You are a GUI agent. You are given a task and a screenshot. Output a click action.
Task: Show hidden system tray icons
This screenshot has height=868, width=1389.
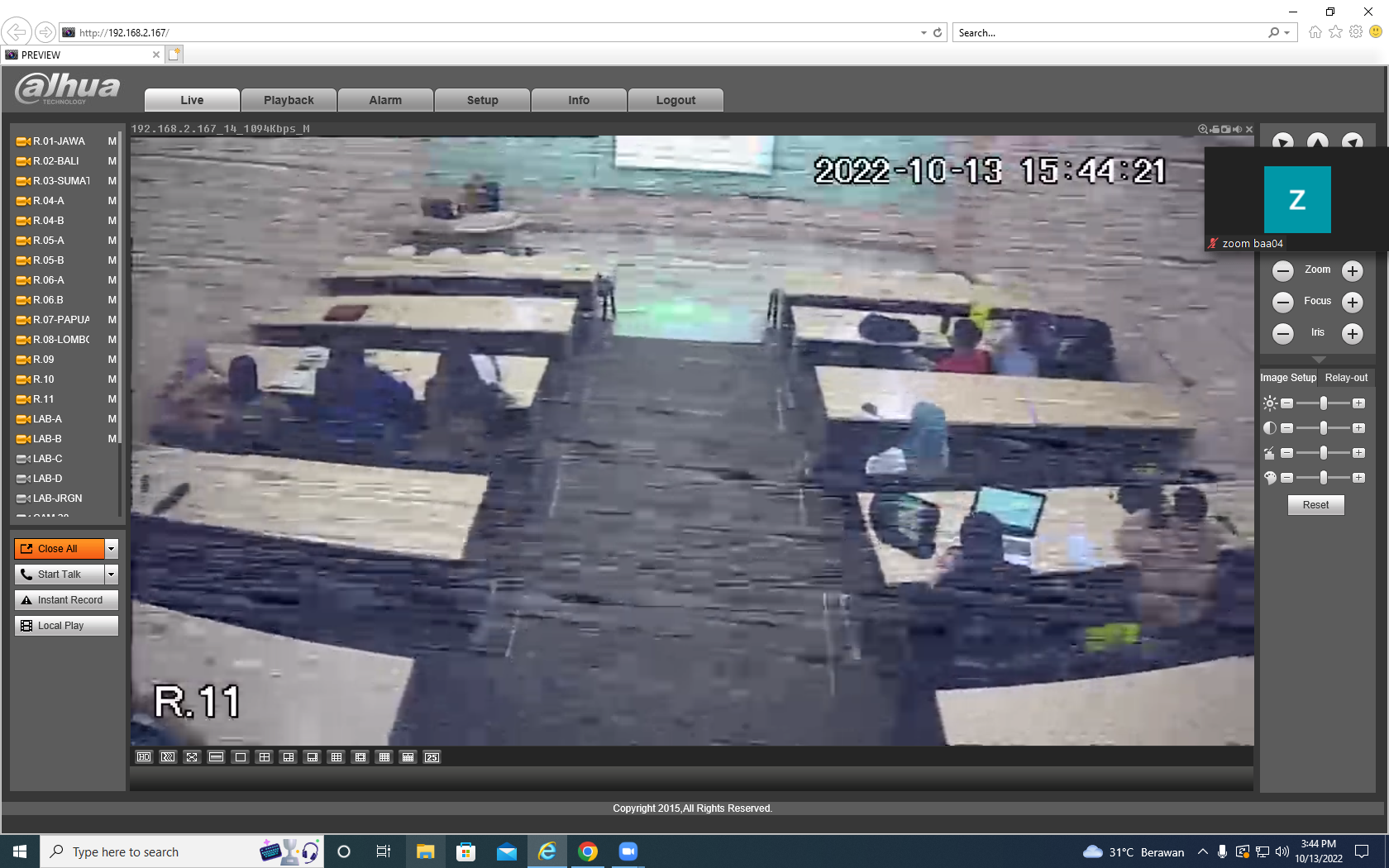[x=1203, y=851]
